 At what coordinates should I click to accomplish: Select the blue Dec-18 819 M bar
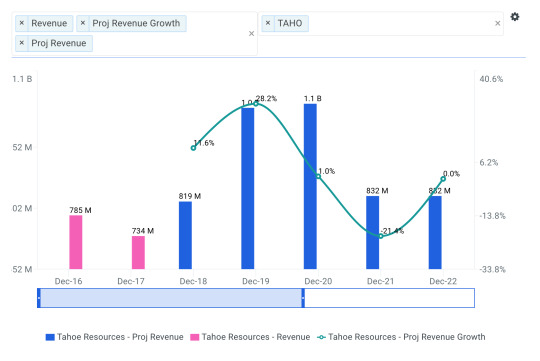(x=185, y=235)
